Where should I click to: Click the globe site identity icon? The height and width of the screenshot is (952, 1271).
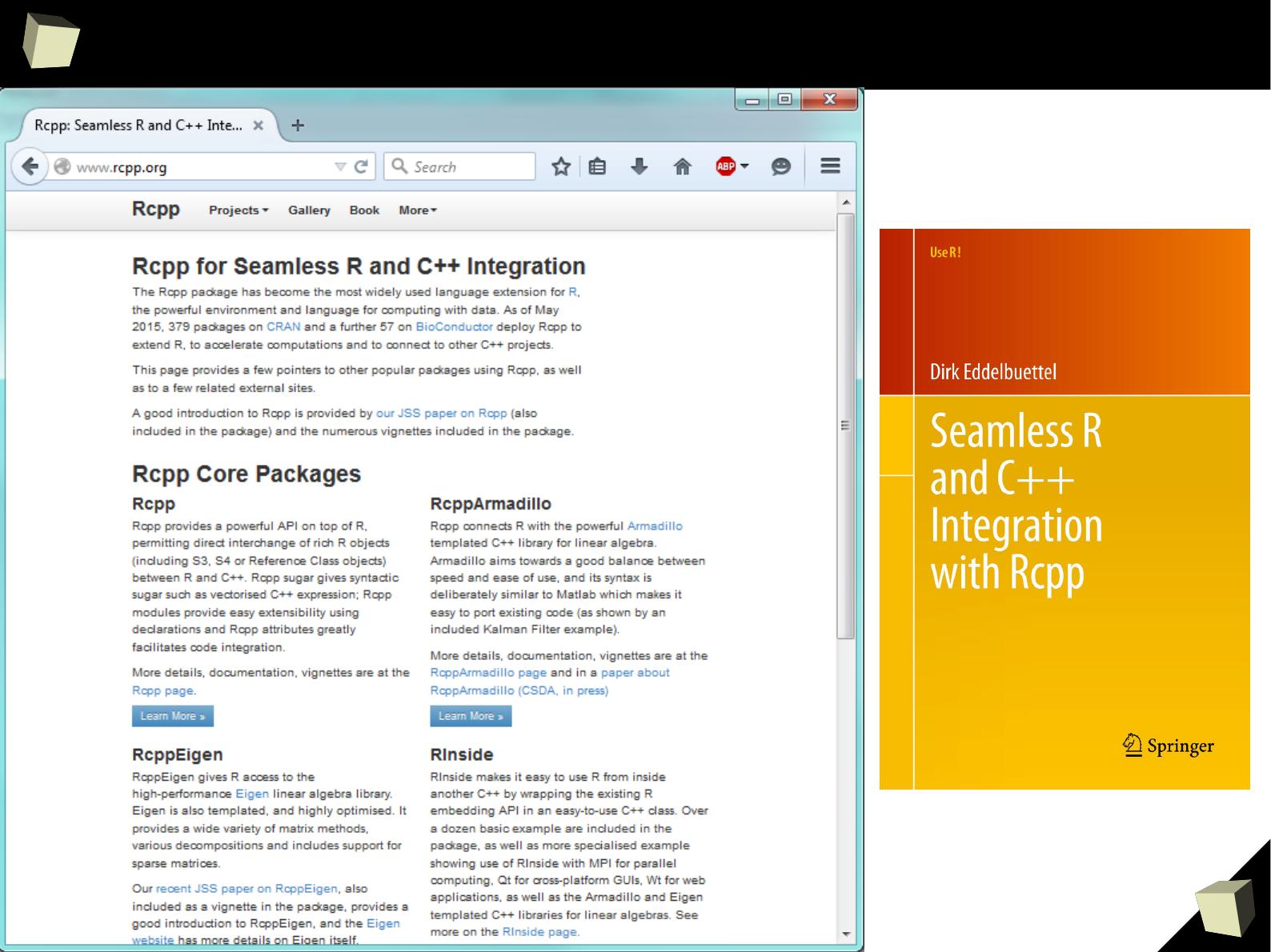[x=62, y=166]
